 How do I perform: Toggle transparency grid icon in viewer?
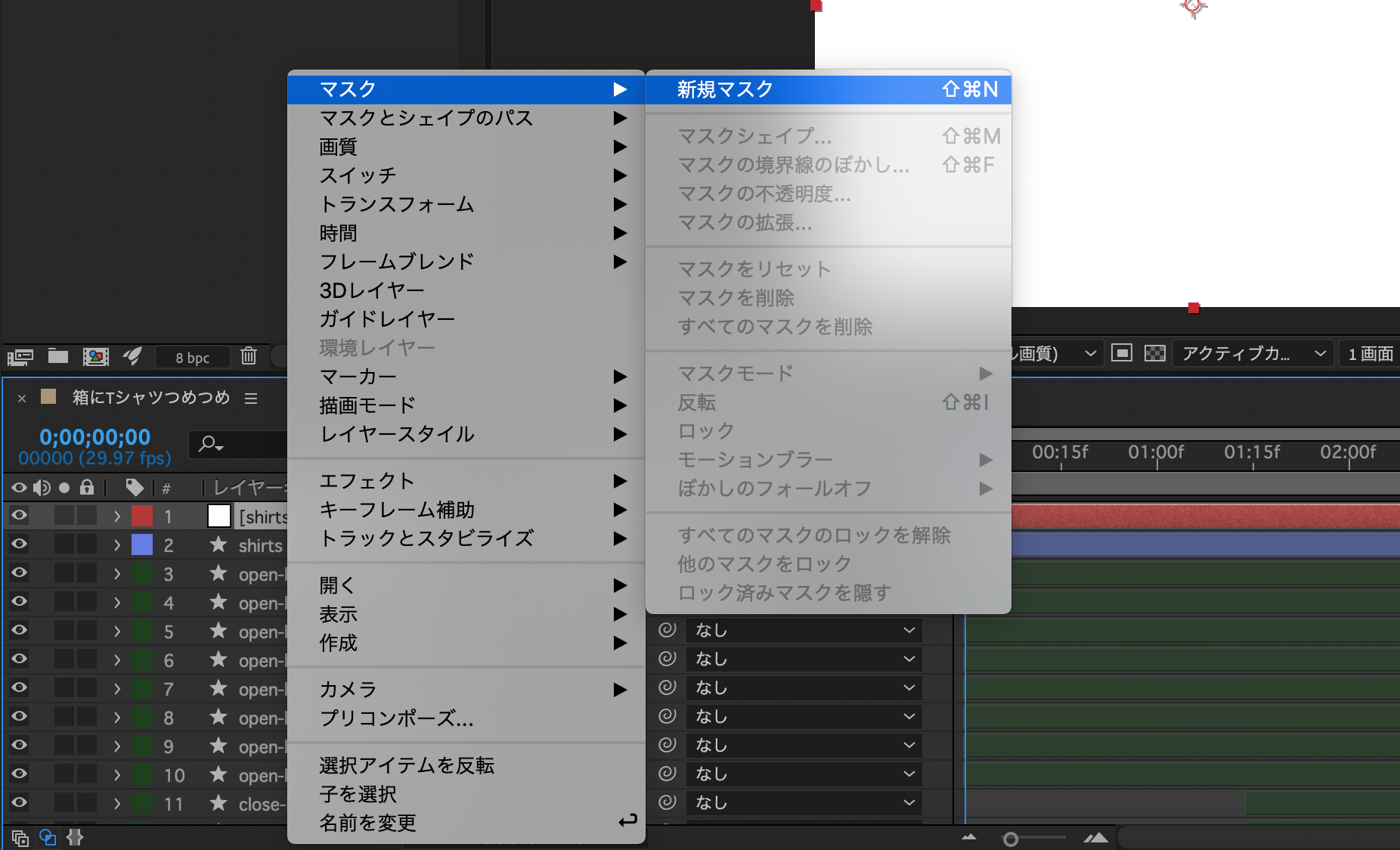click(1154, 353)
